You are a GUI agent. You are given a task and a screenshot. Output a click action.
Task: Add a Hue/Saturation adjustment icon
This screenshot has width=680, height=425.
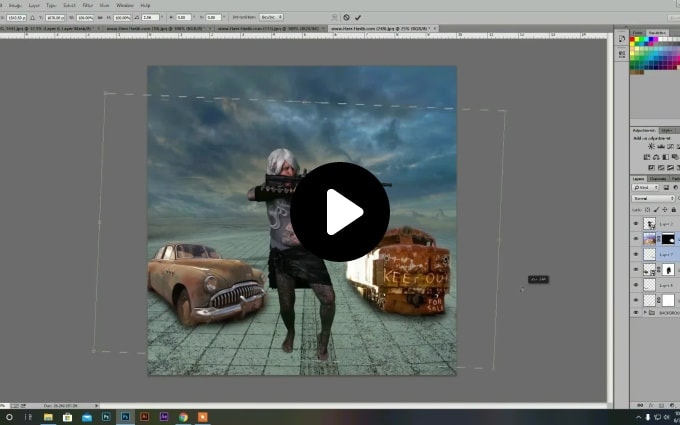pos(647,157)
